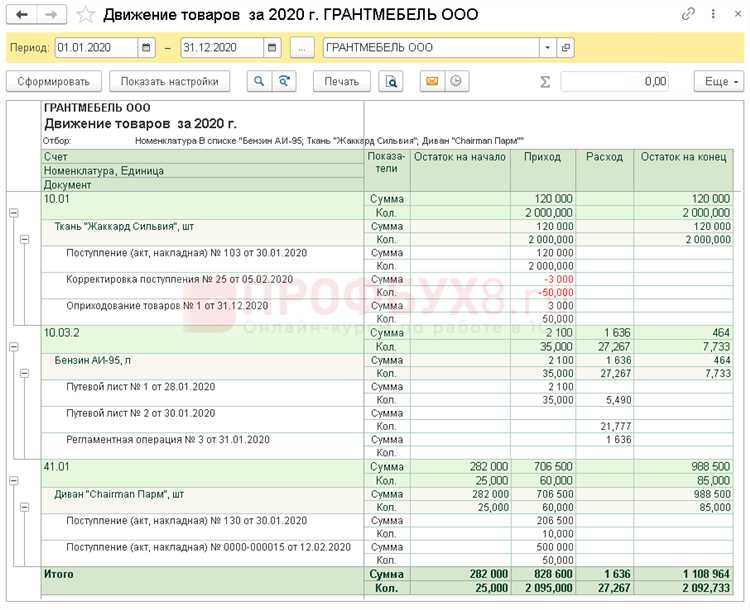
Task: Open calendar for end date 31.12.2020
Action: [x=272, y=47]
